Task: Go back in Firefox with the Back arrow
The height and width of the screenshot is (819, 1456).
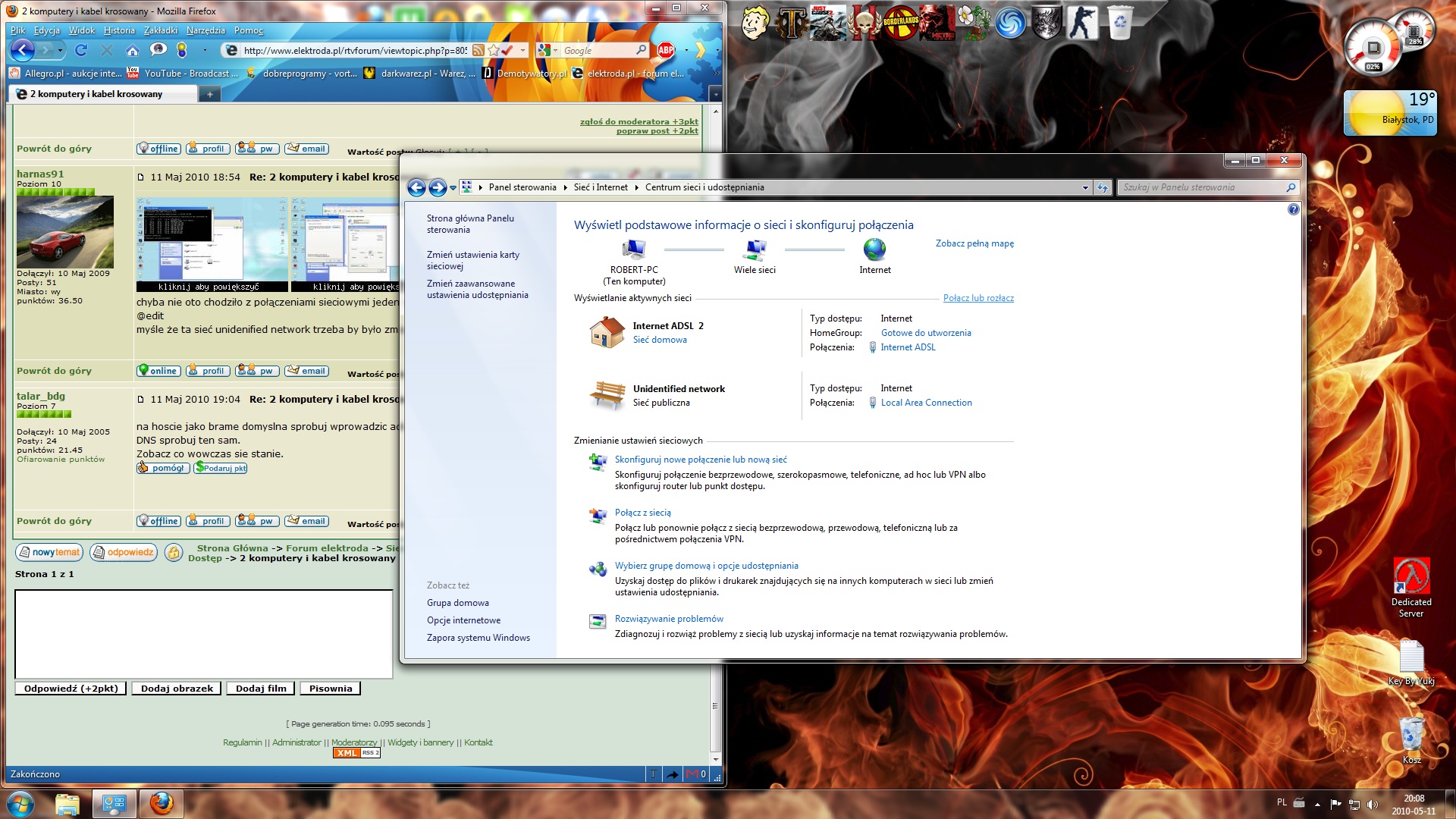Action: [x=22, y=50]
